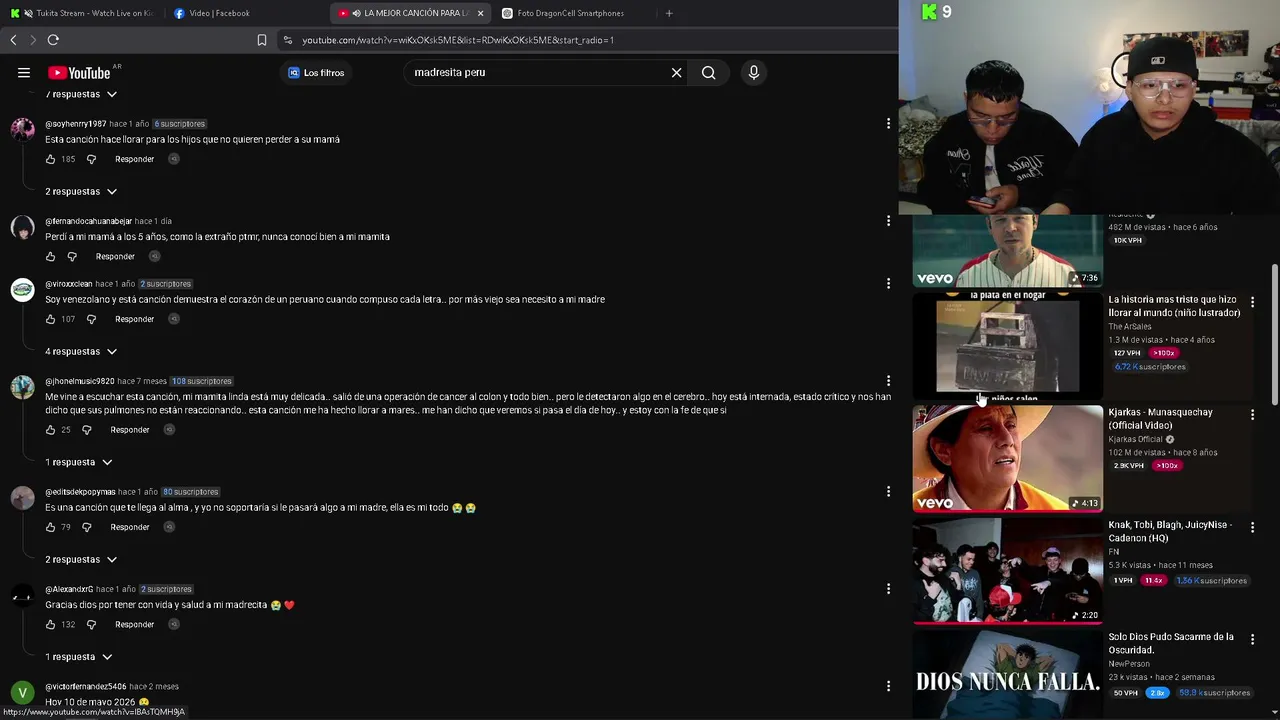Image resolution: width=1280 pixels, height=720 pixels.
Task: Dislike the comment by @soyhenrry1987
Action: pos(91,159)
